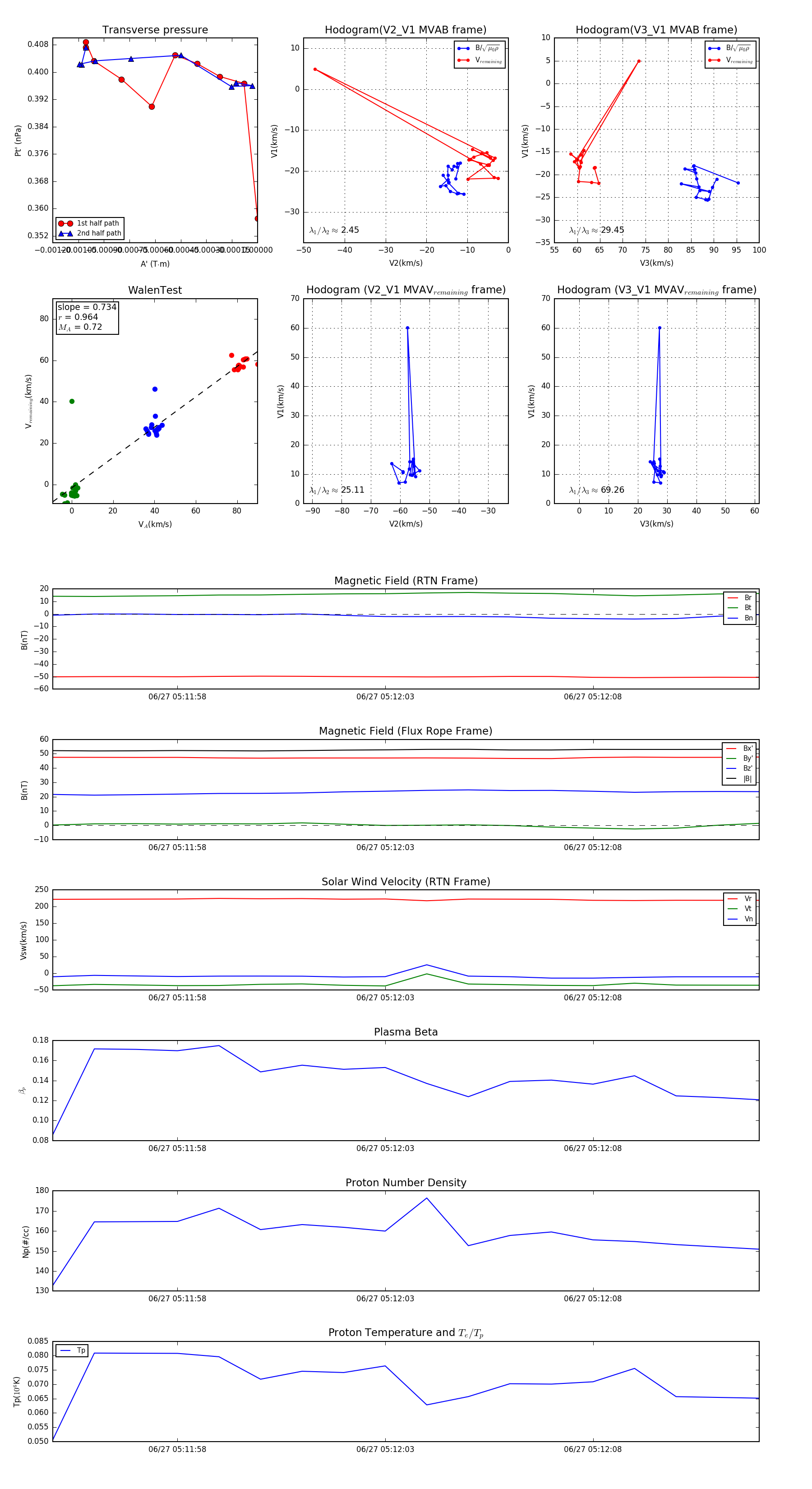Click the "Transverse pressure" plot title
The height and width of the screenshot is (1489, 812).
click(155, 30)
